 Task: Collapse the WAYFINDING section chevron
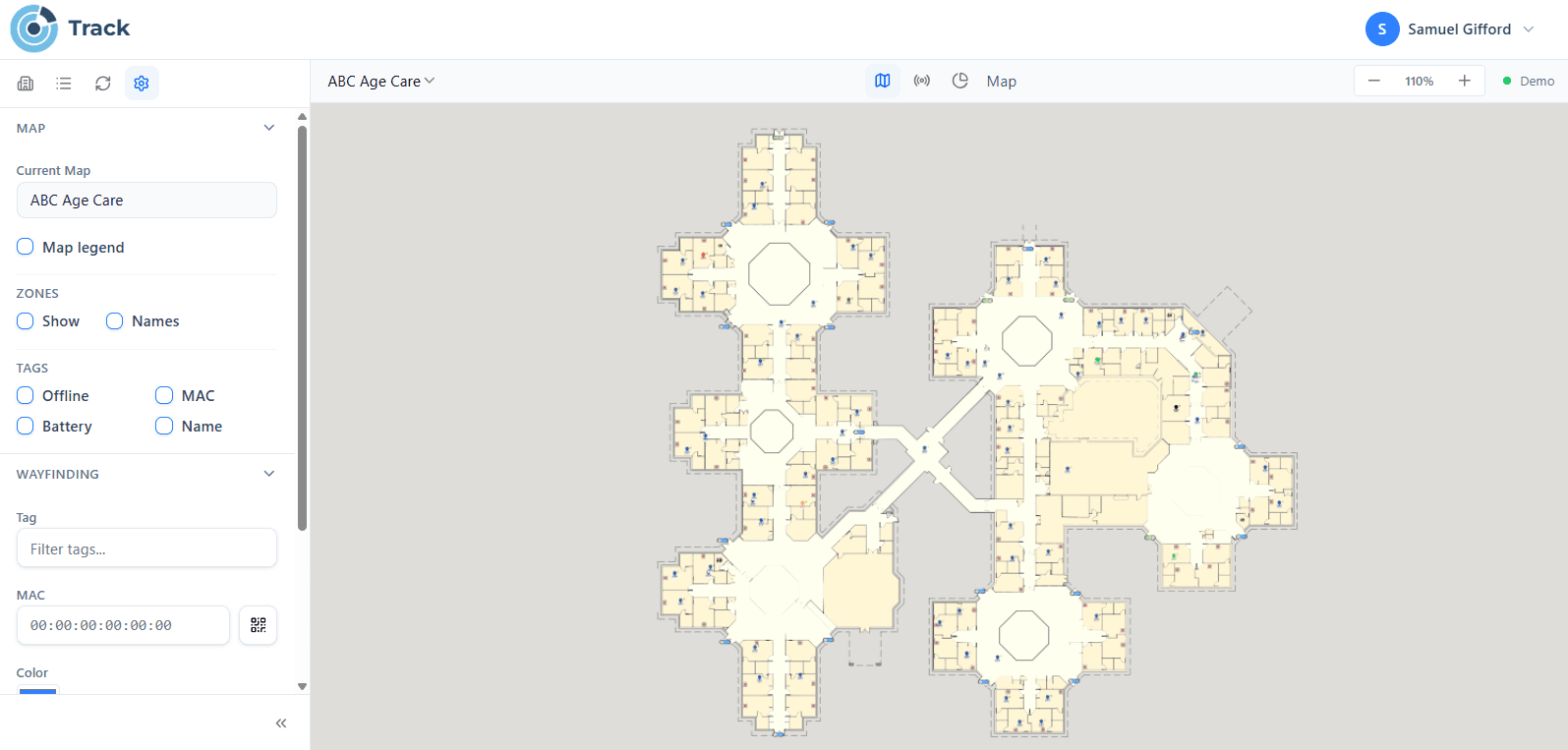click(x=269, y=474)
